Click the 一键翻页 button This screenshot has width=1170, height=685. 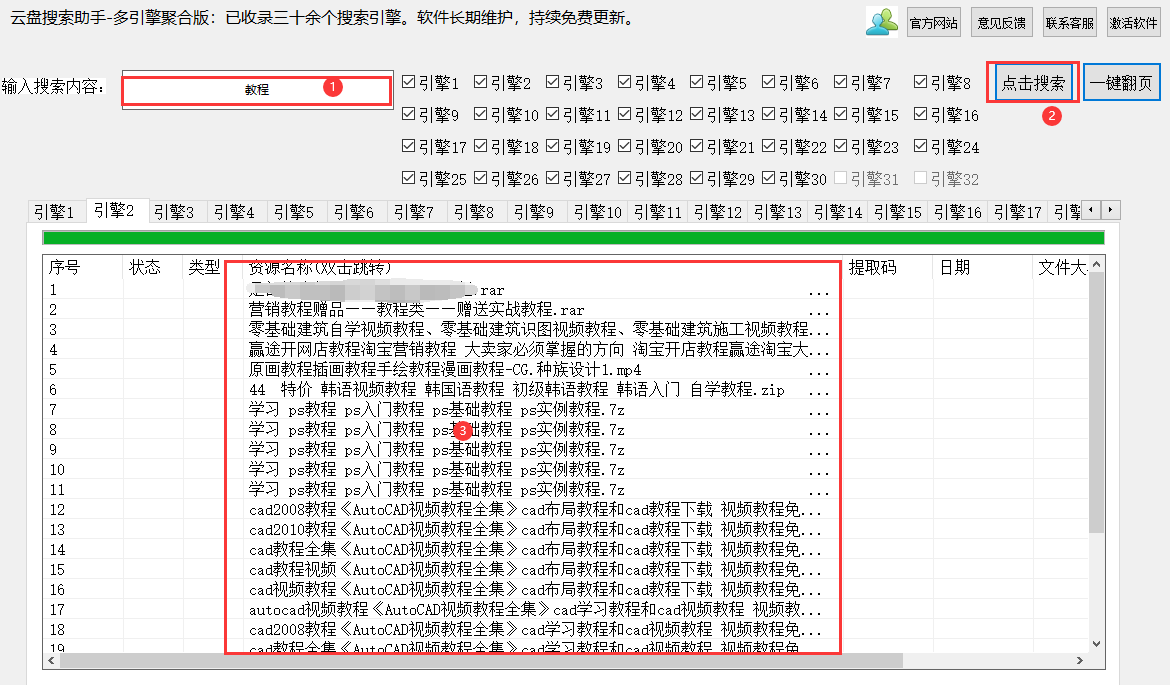pyautogui.click(x=1121, y=83)
